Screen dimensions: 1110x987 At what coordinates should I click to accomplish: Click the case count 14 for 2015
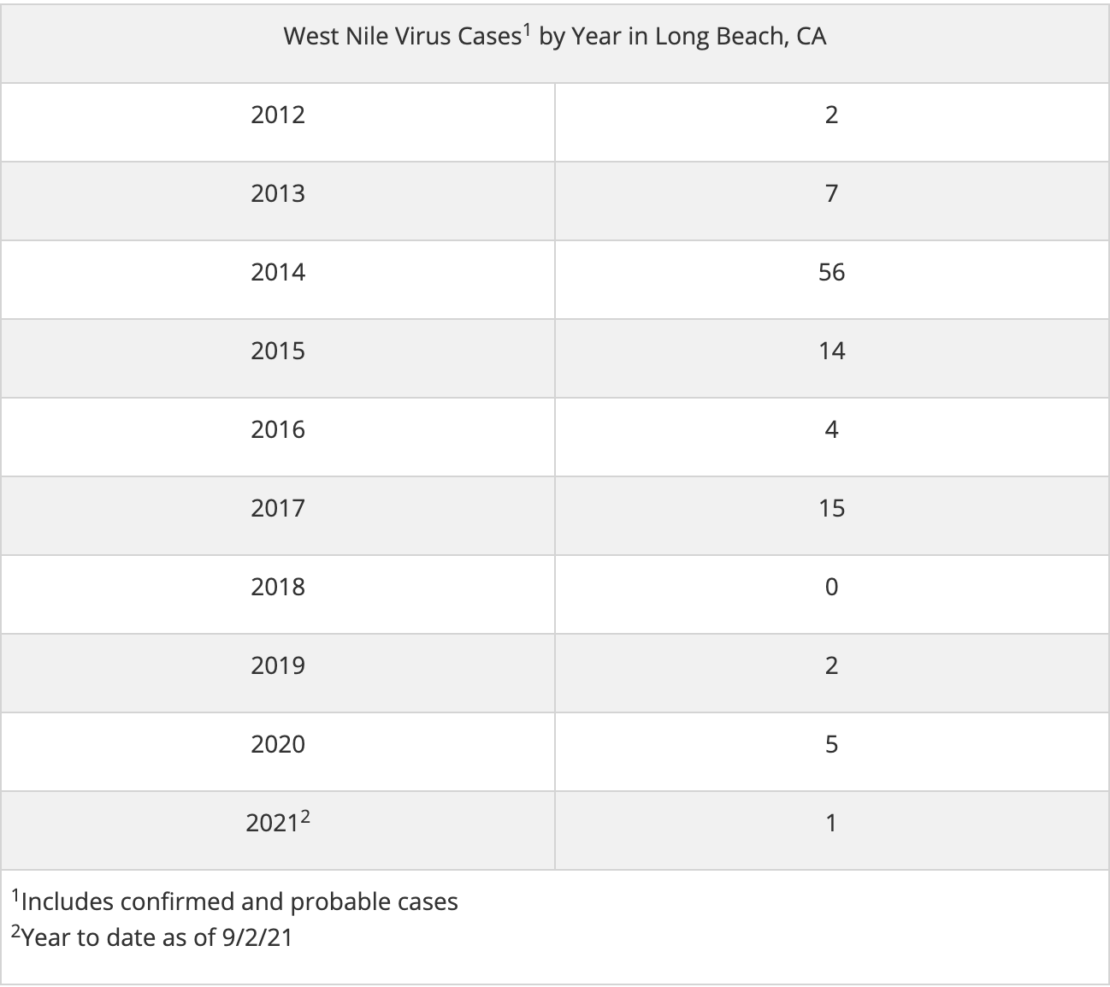point(831,352)
